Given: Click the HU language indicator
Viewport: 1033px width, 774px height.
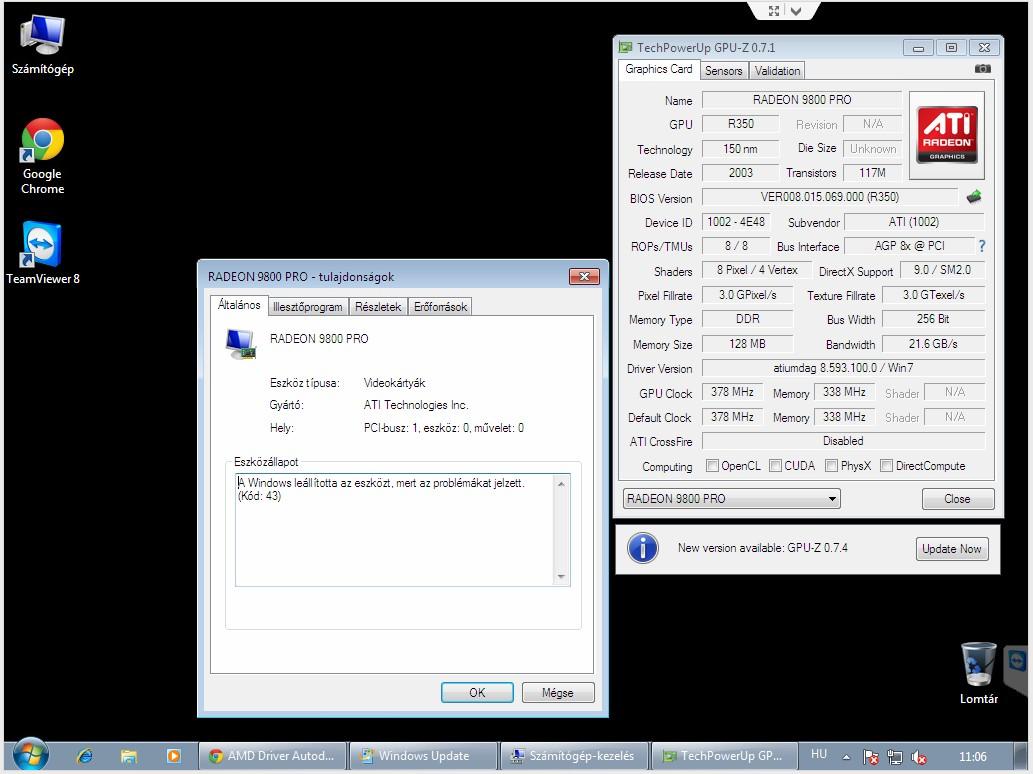Looking at the screenshot, I should (819, 754).
